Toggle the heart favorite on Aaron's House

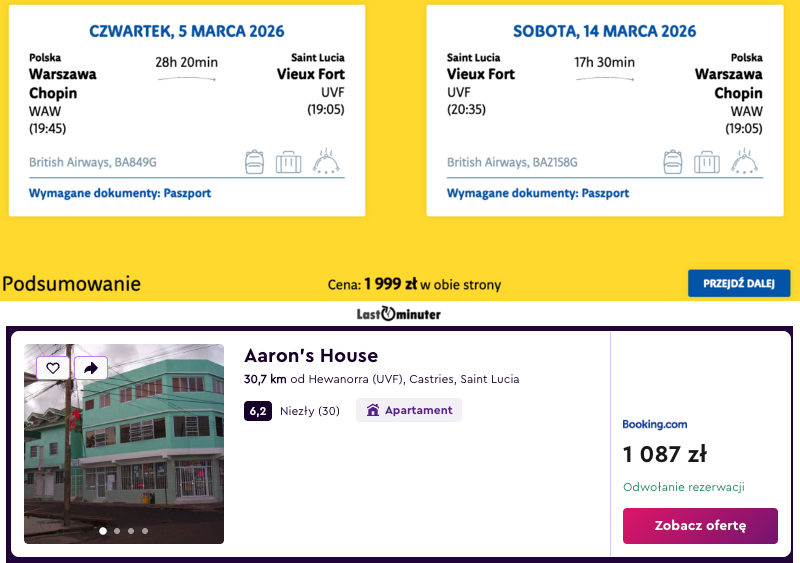(53, 368)
